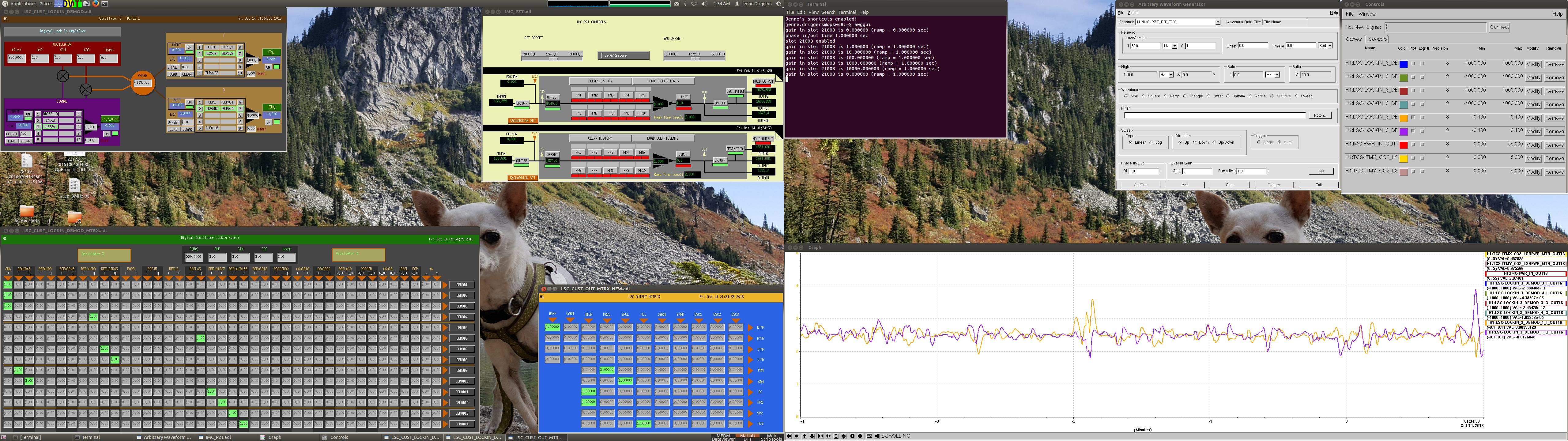Click Add in Arbitrary Waveform Generator

click(1185, 185)
